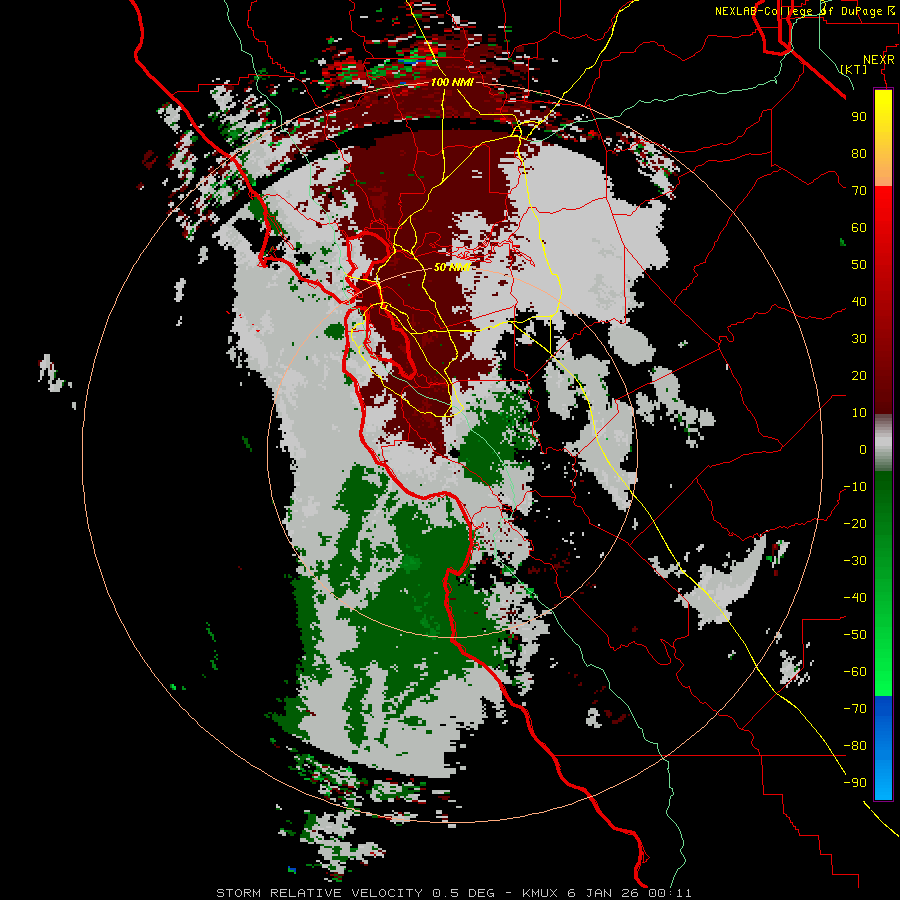Select the 50 NMI range ring label
This screenshot has width=900, height=900.
pos(452,267)
